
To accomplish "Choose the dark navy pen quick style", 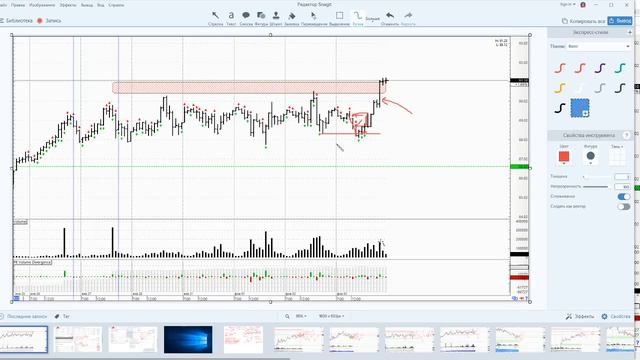I will (620, 88).
